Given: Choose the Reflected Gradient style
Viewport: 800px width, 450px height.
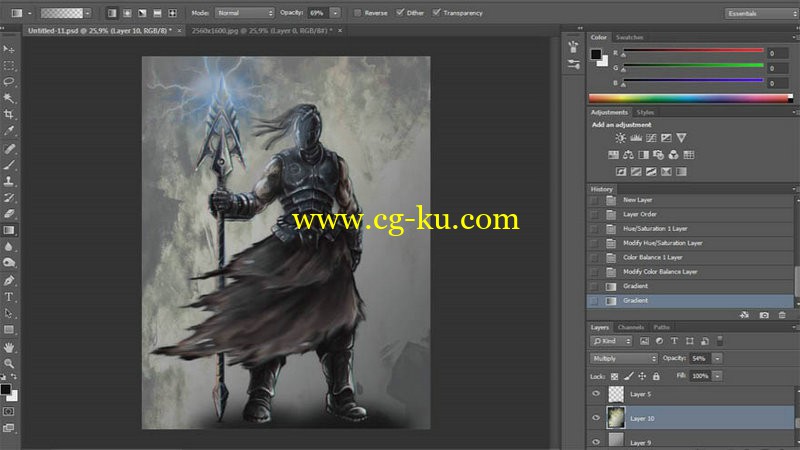Looking at the screenshot, I should click(158, 13).
